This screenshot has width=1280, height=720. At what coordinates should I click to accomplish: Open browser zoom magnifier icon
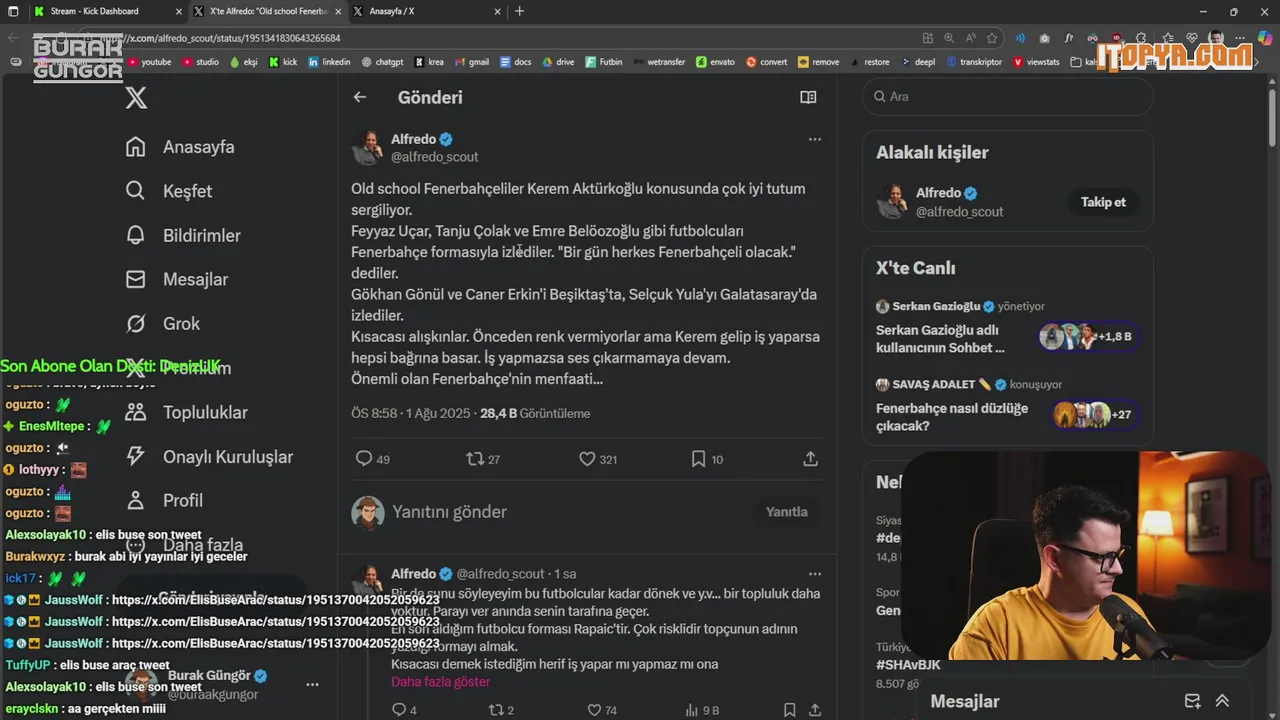(949, 38)
